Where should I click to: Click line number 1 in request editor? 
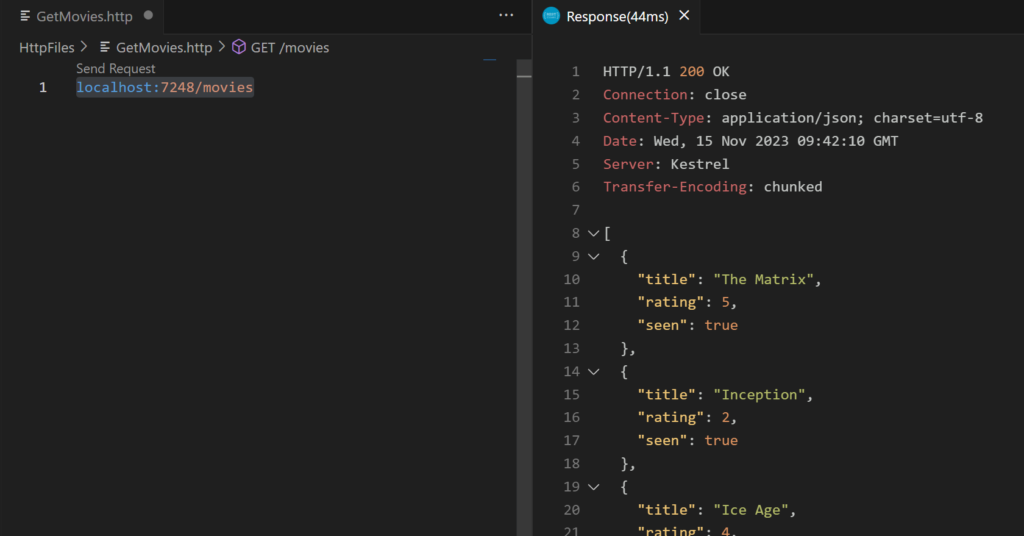click(43, 88)
